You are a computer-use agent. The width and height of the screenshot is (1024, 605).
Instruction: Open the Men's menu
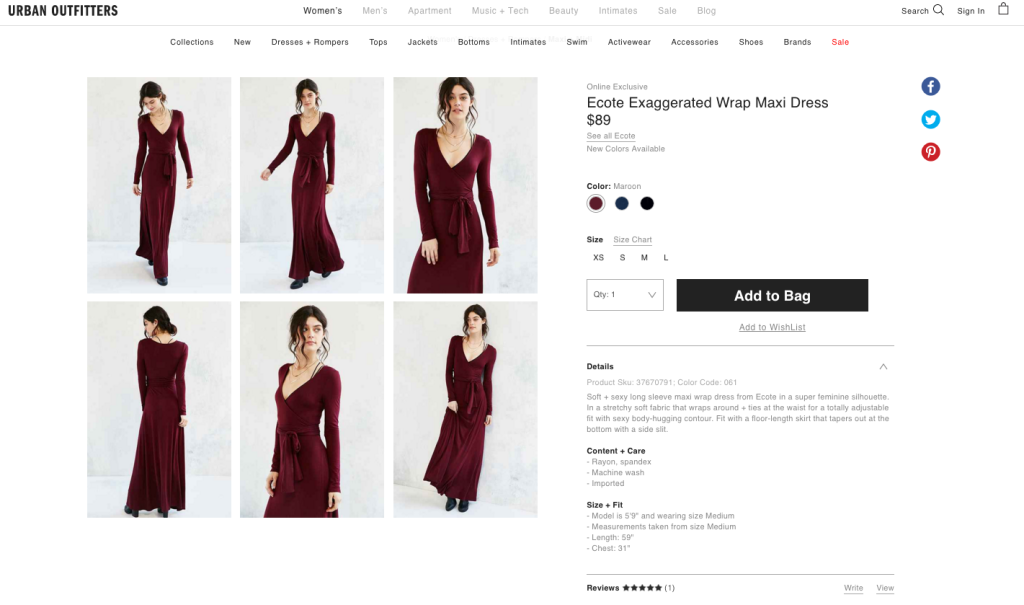[x=374, y=10]
